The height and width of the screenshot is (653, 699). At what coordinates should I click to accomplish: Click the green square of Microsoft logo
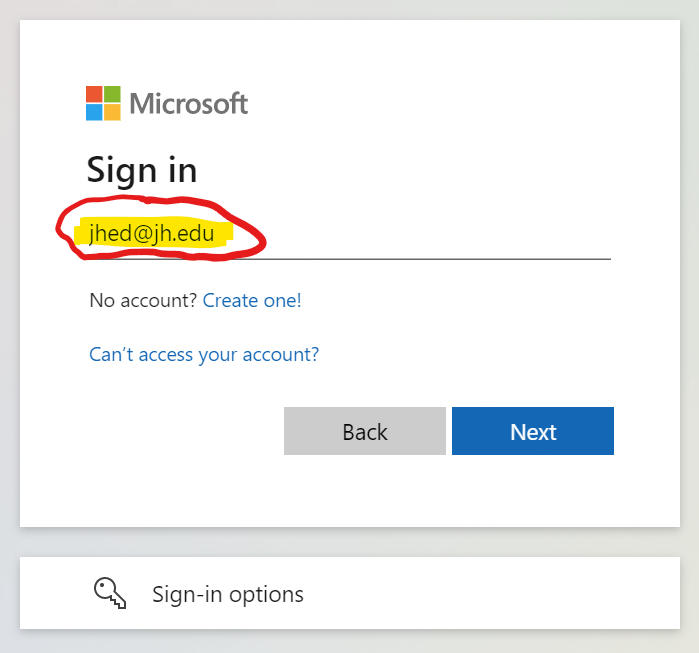pyautogui.click(x=112, y=94)
